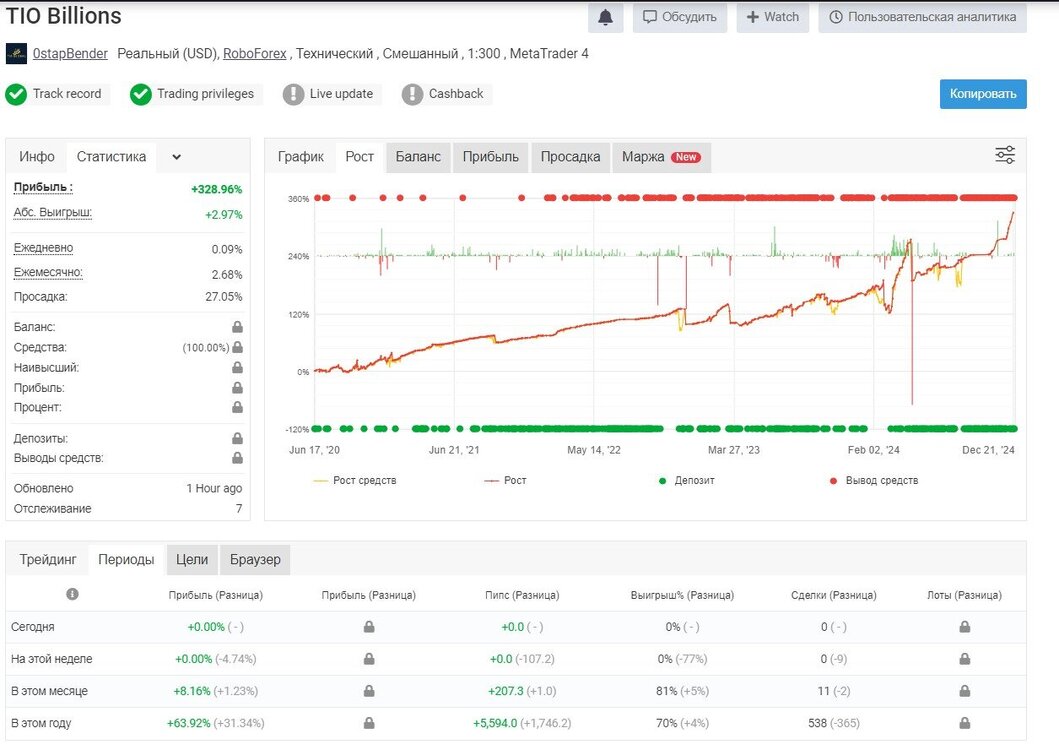1059x750 pixels.
Task: Click the lots lock icon in В этом году row
Action: [964, 723]
